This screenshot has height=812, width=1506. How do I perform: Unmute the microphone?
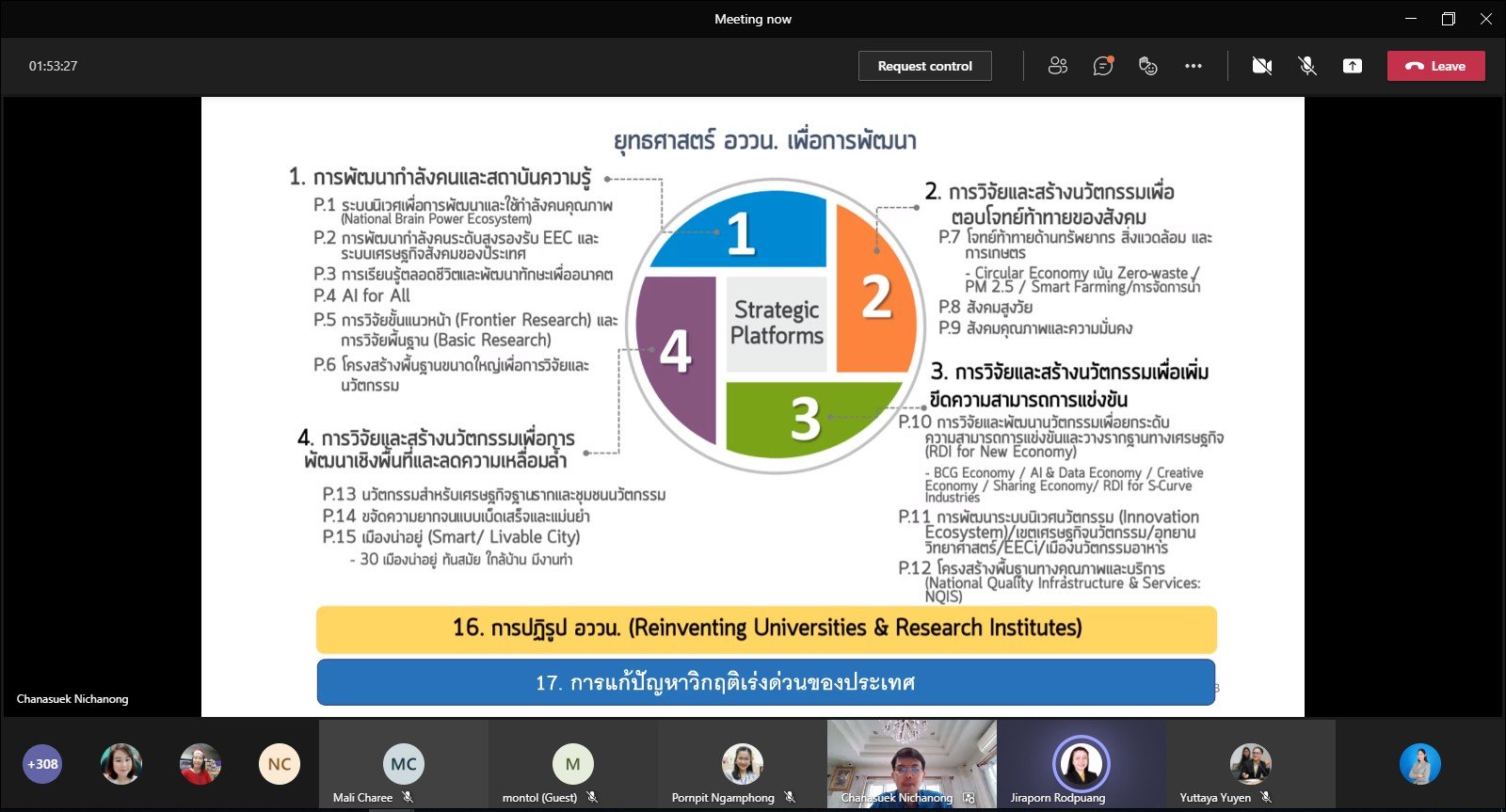tap(1307, 66)
